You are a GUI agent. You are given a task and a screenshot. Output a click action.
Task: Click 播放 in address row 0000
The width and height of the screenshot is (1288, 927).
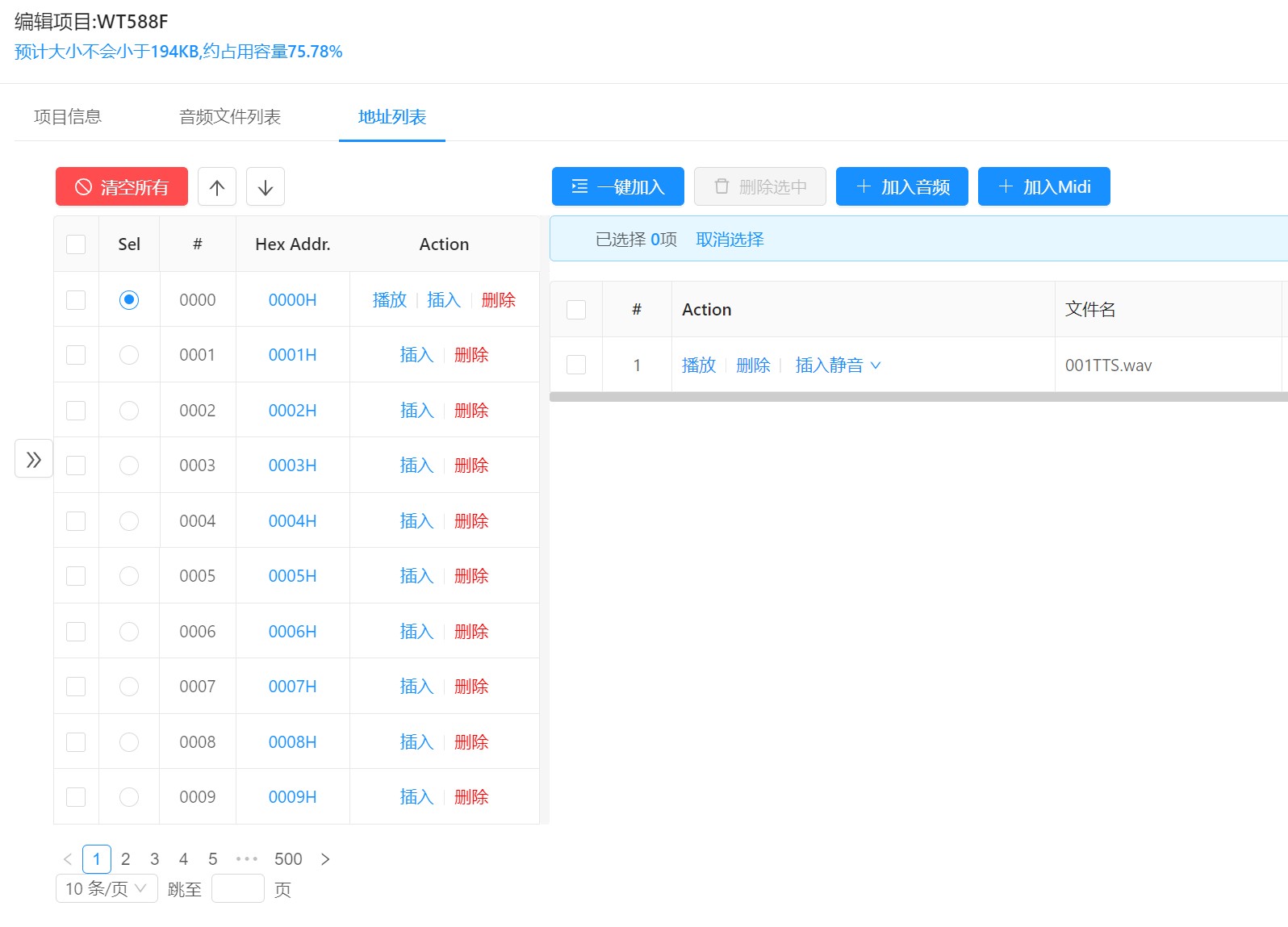click(390, 300)
